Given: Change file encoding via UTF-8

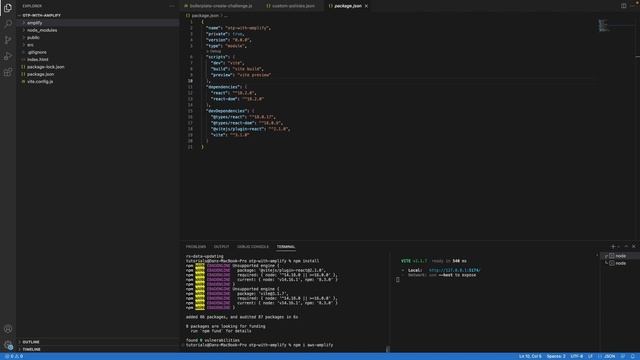Looking at the screenshot, I should coord(577,356).
